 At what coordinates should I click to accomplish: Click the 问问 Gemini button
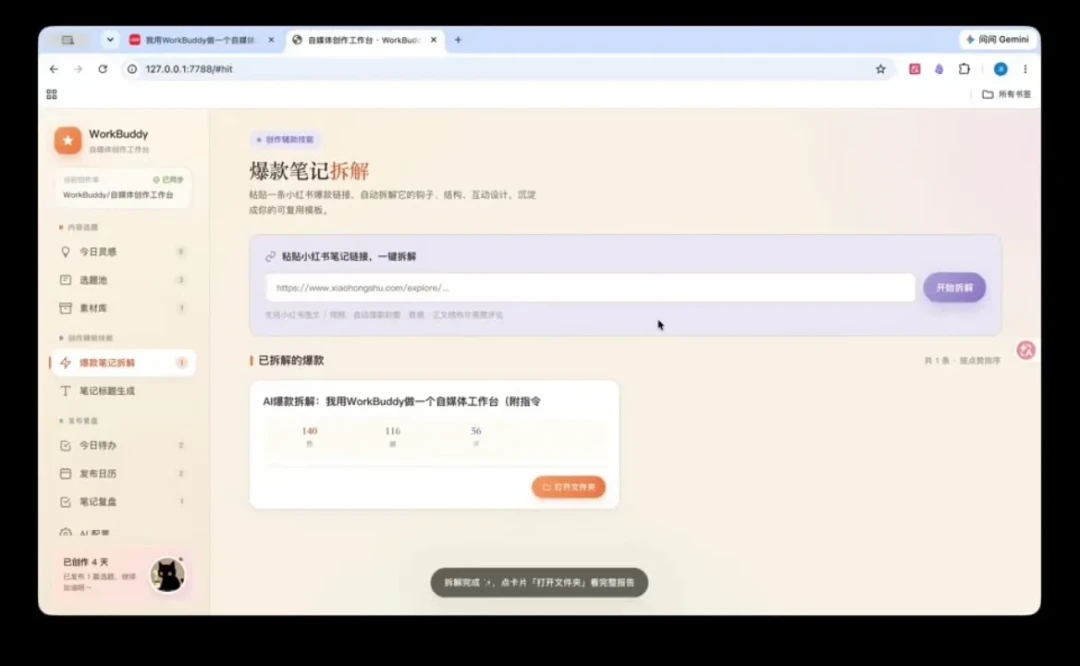[998, 40]
